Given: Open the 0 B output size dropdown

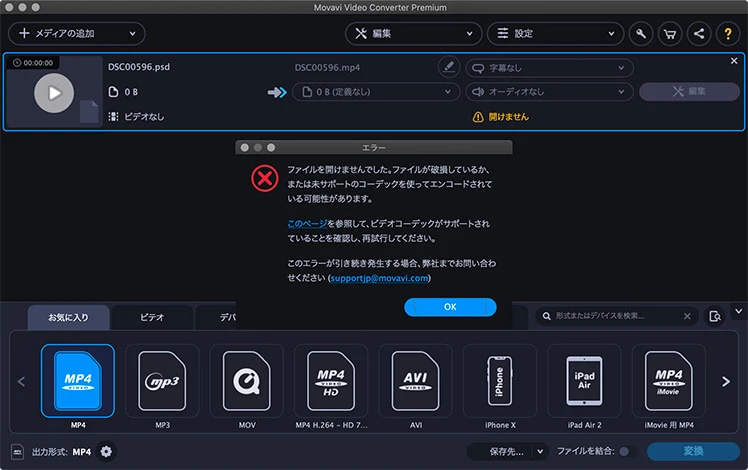Looking at the screenshot, I should pos(376,92).
